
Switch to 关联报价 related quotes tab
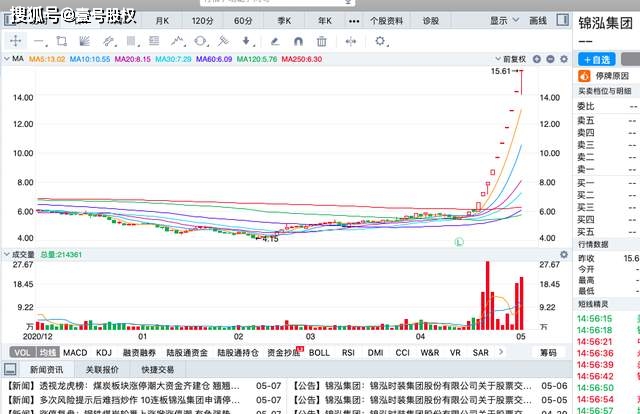pos(102,369)
